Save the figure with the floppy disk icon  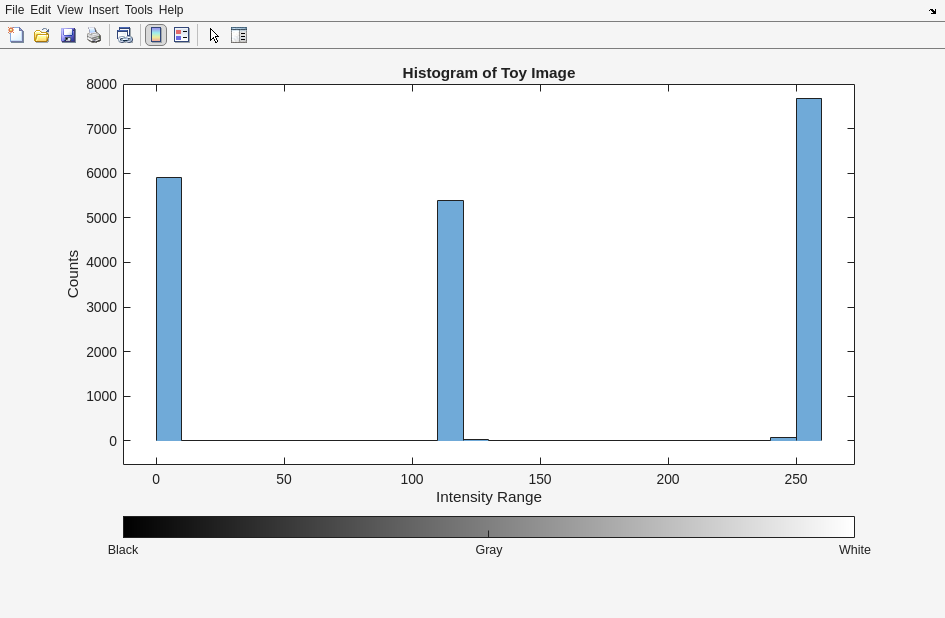[68, 35]
